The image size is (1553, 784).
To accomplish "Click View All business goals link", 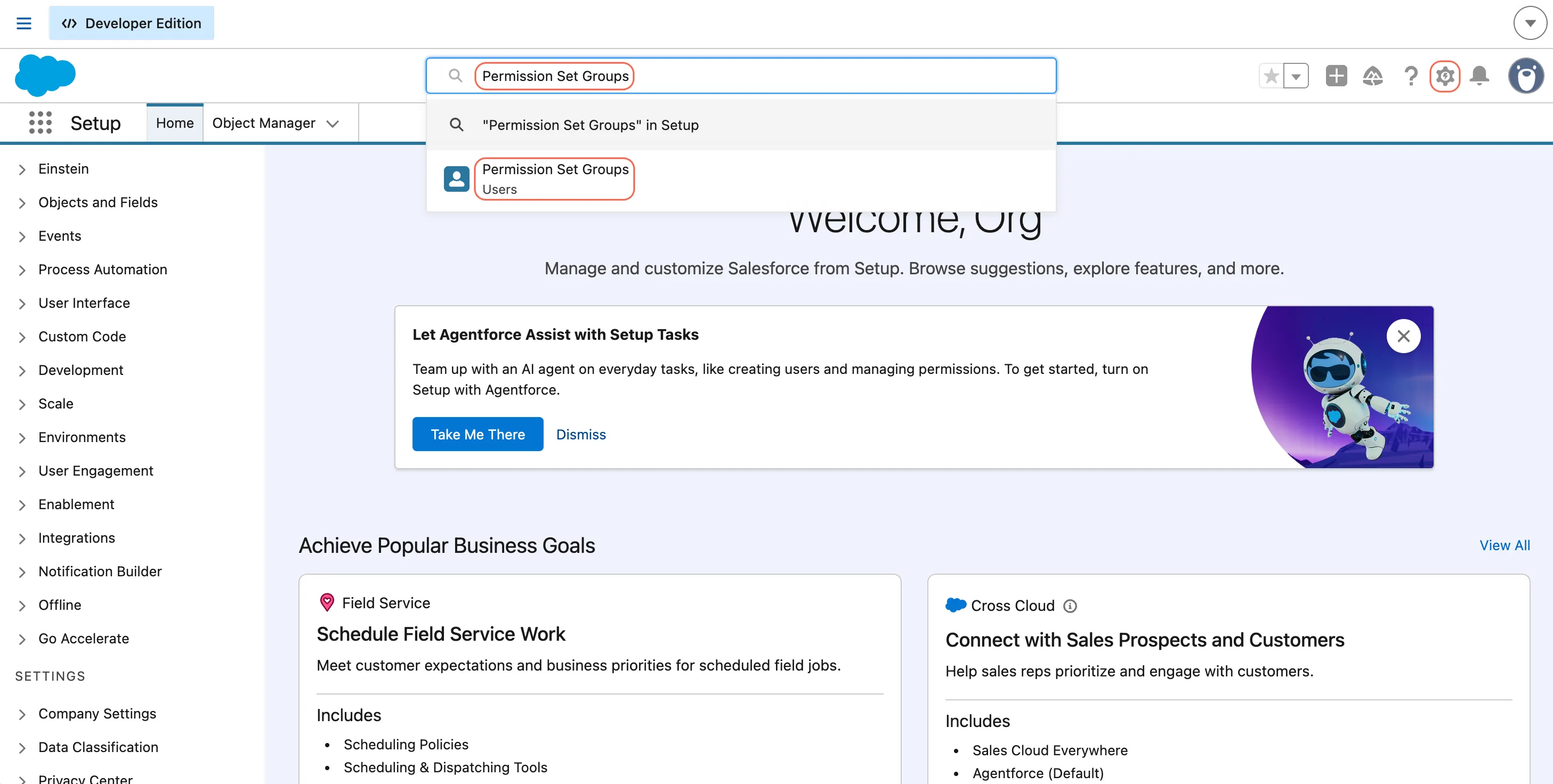I will (x=1504, y=545).
